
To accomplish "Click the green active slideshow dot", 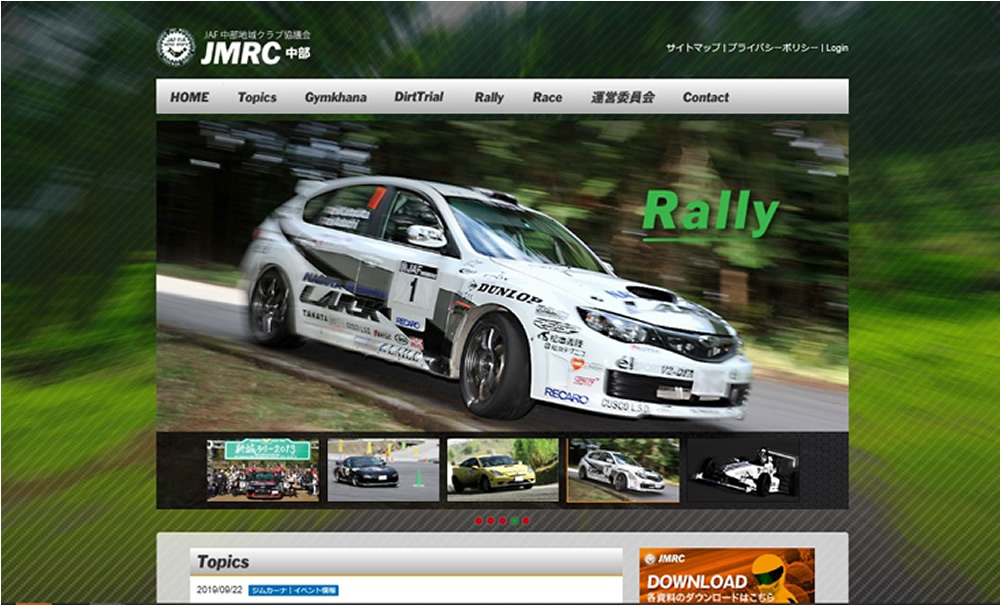I will (x=514, y=521).
